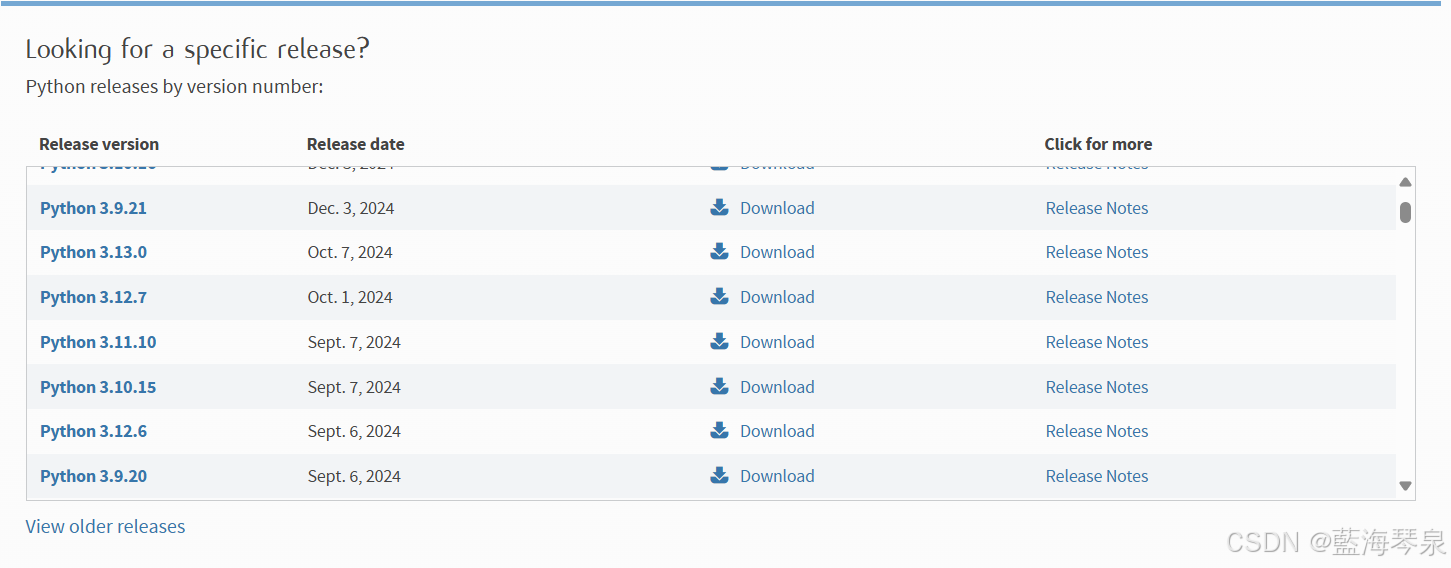Click the Release date column header

(356, 144)
